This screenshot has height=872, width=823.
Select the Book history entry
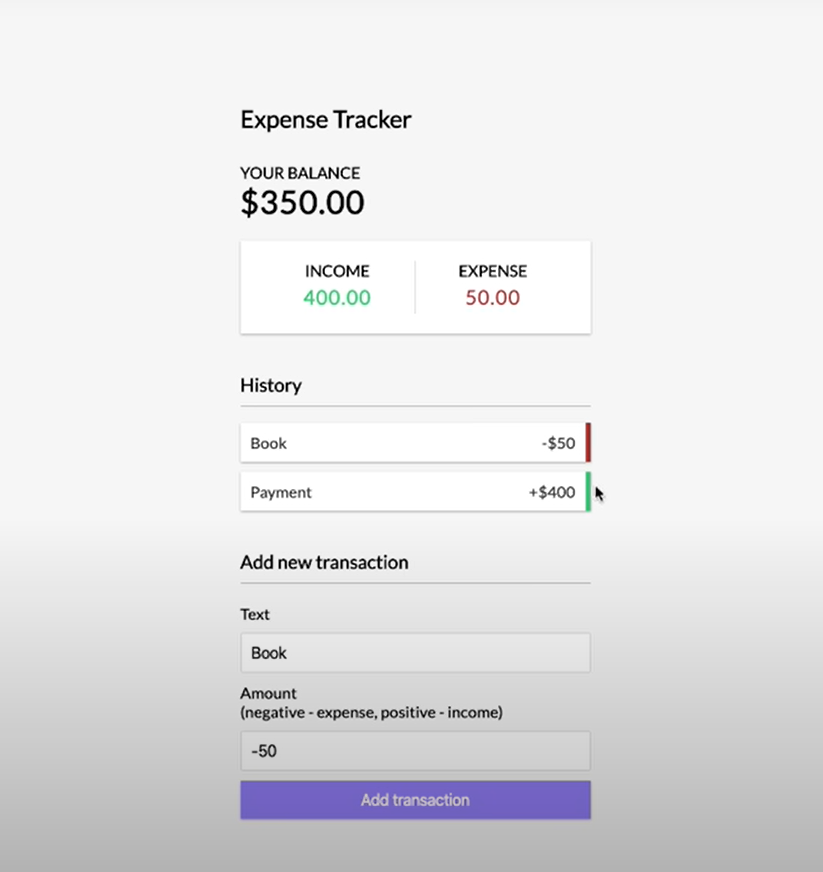pos(415,443)
